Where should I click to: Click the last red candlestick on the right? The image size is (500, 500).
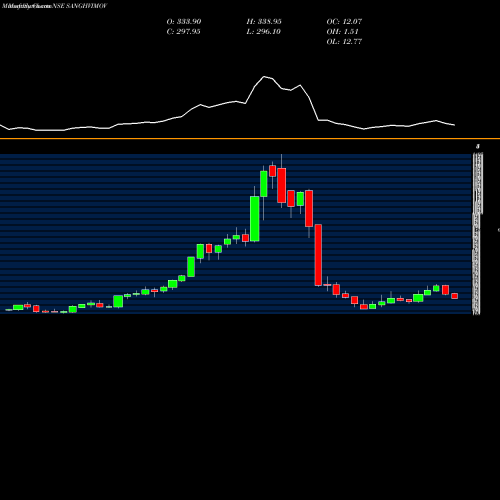point(455,296)
